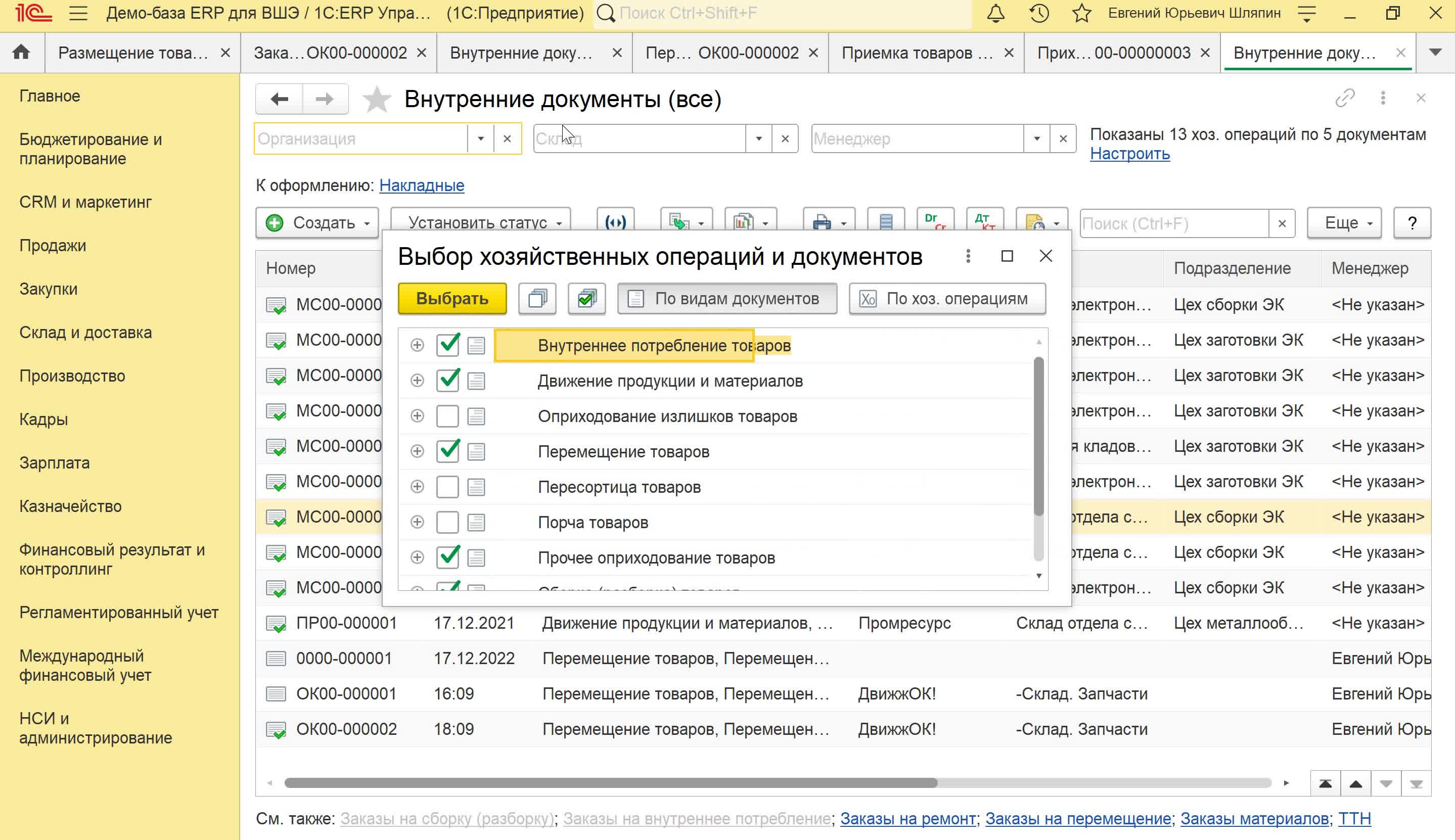
Task: Click the EDI exchange icon
Action: click(616, 223)
